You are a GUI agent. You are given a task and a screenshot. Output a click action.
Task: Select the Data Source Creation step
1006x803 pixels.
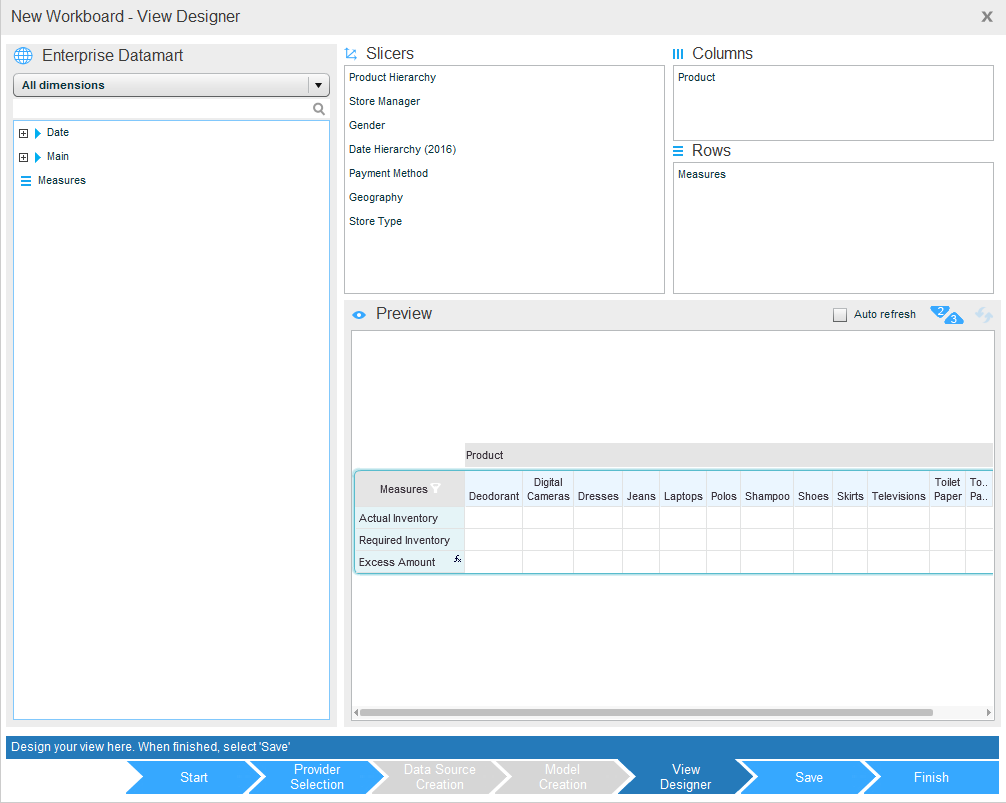coord(439,777)
